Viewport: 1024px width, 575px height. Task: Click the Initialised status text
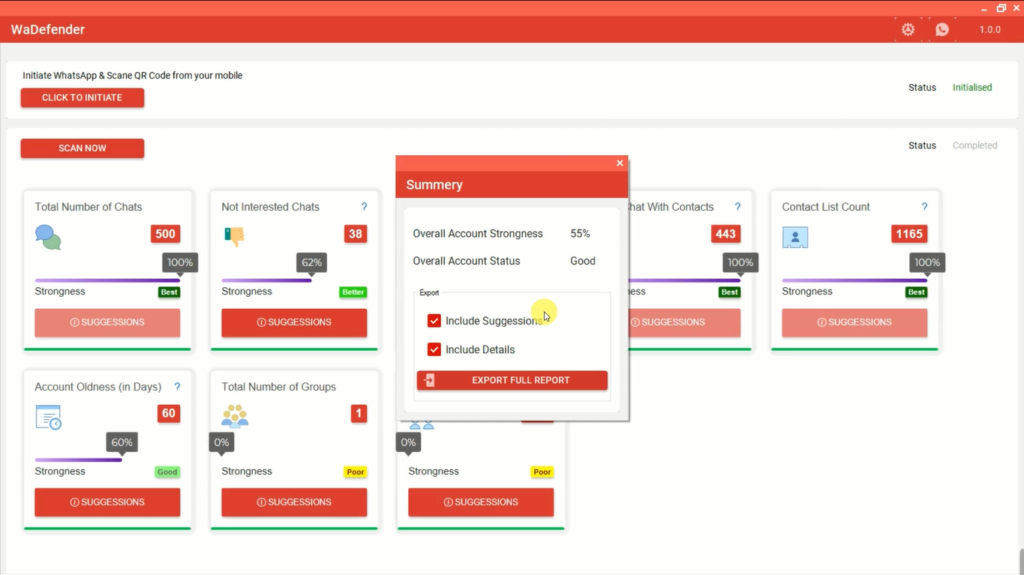972,88
